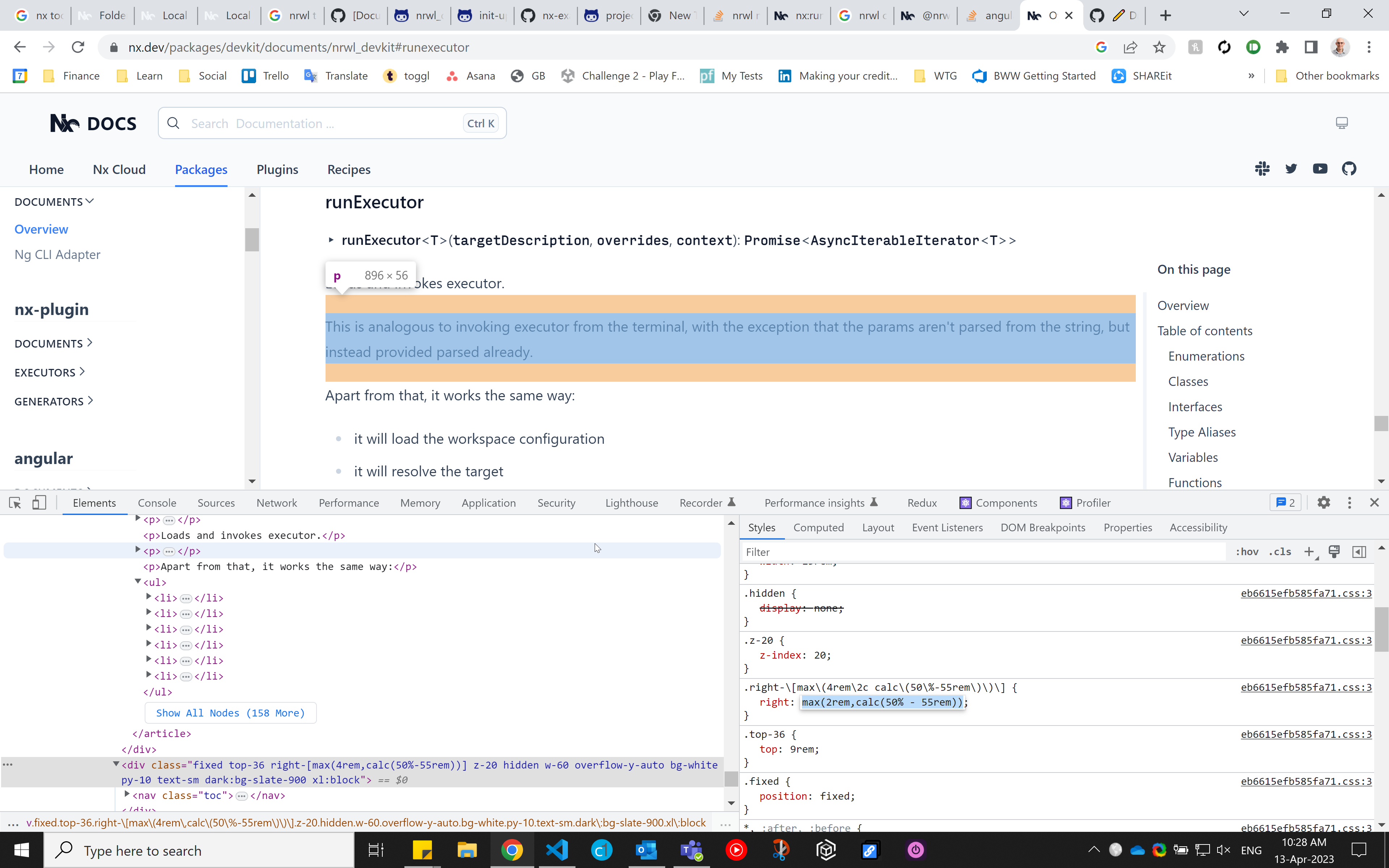Switch to the Computed tab in DevTools

819,527
